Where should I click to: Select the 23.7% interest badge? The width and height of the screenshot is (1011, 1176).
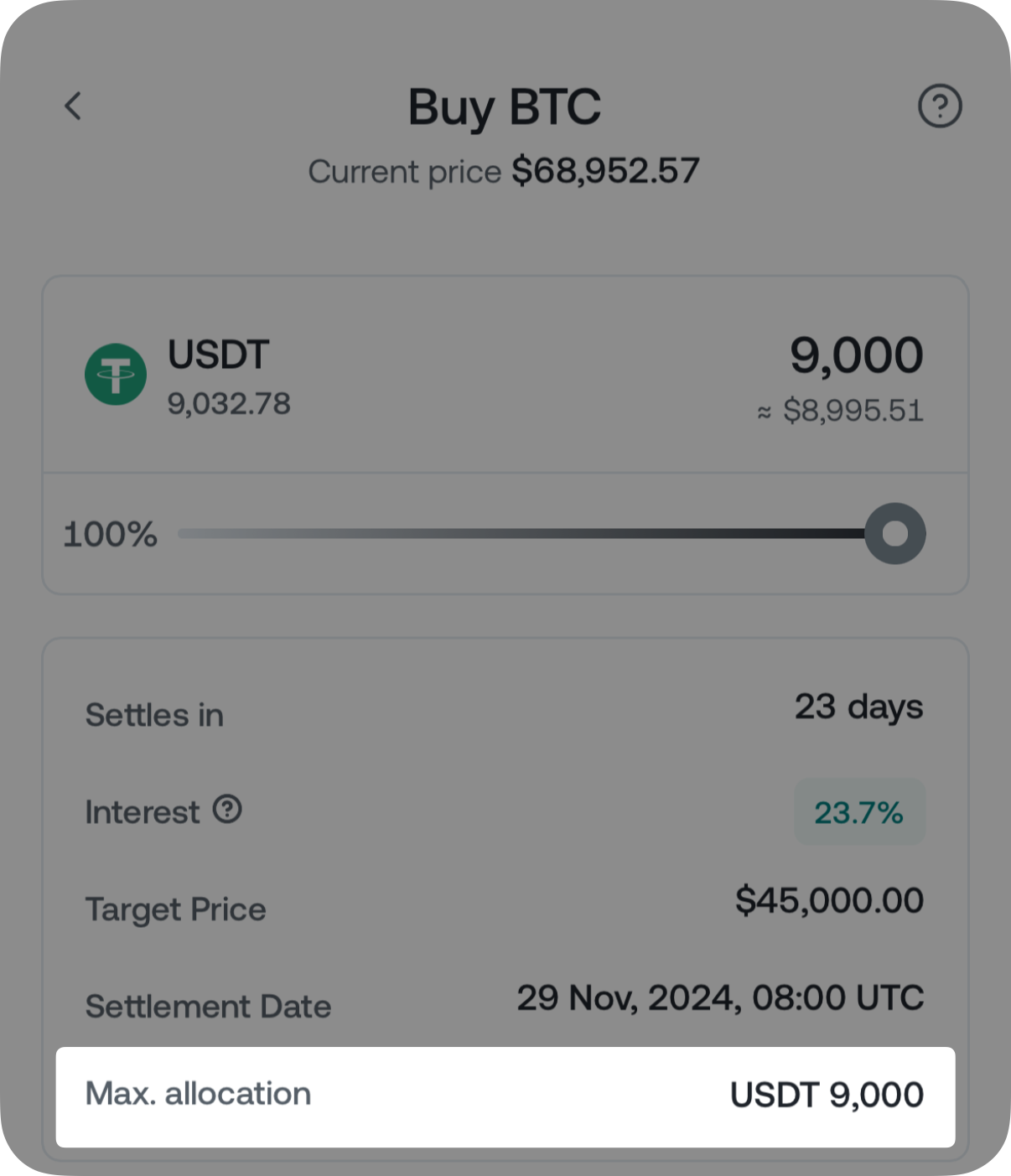point(858,812)
